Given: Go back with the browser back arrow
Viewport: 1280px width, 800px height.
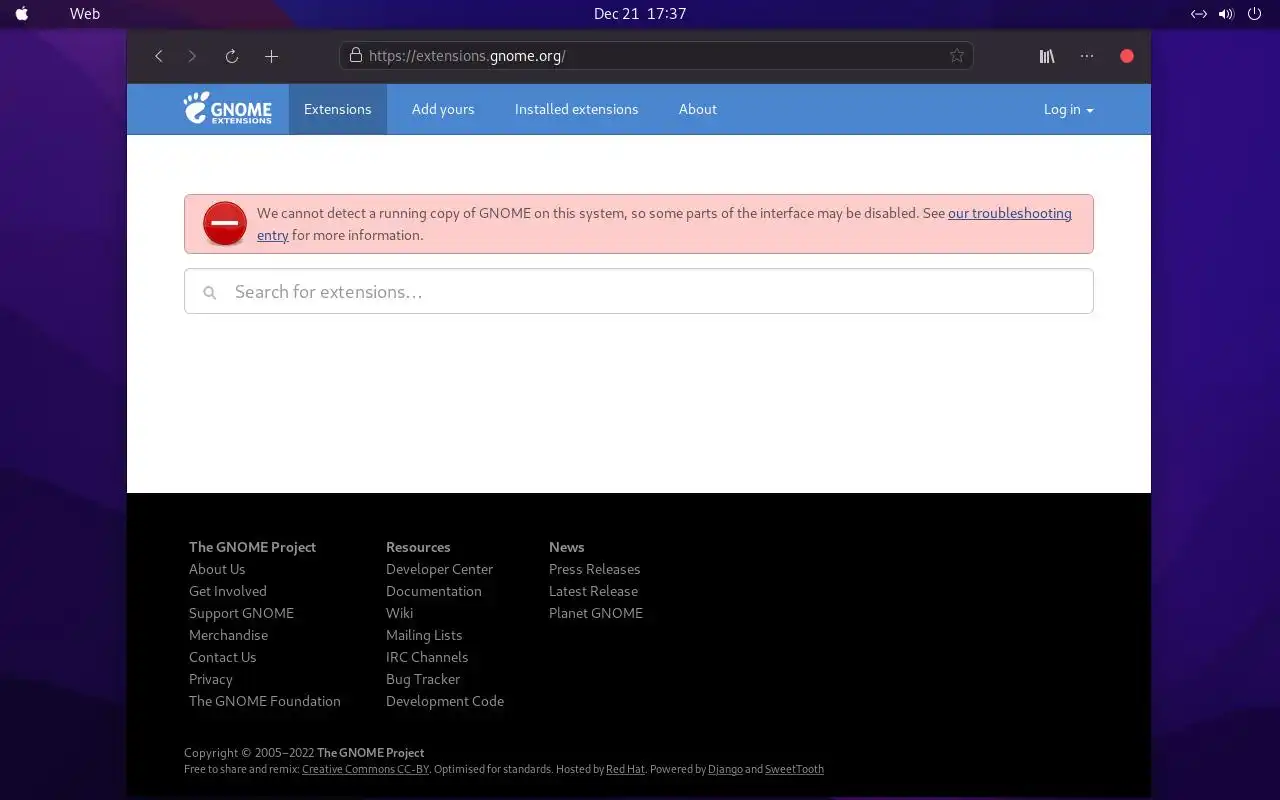Looking at the screenshot, I should [158, 56].
